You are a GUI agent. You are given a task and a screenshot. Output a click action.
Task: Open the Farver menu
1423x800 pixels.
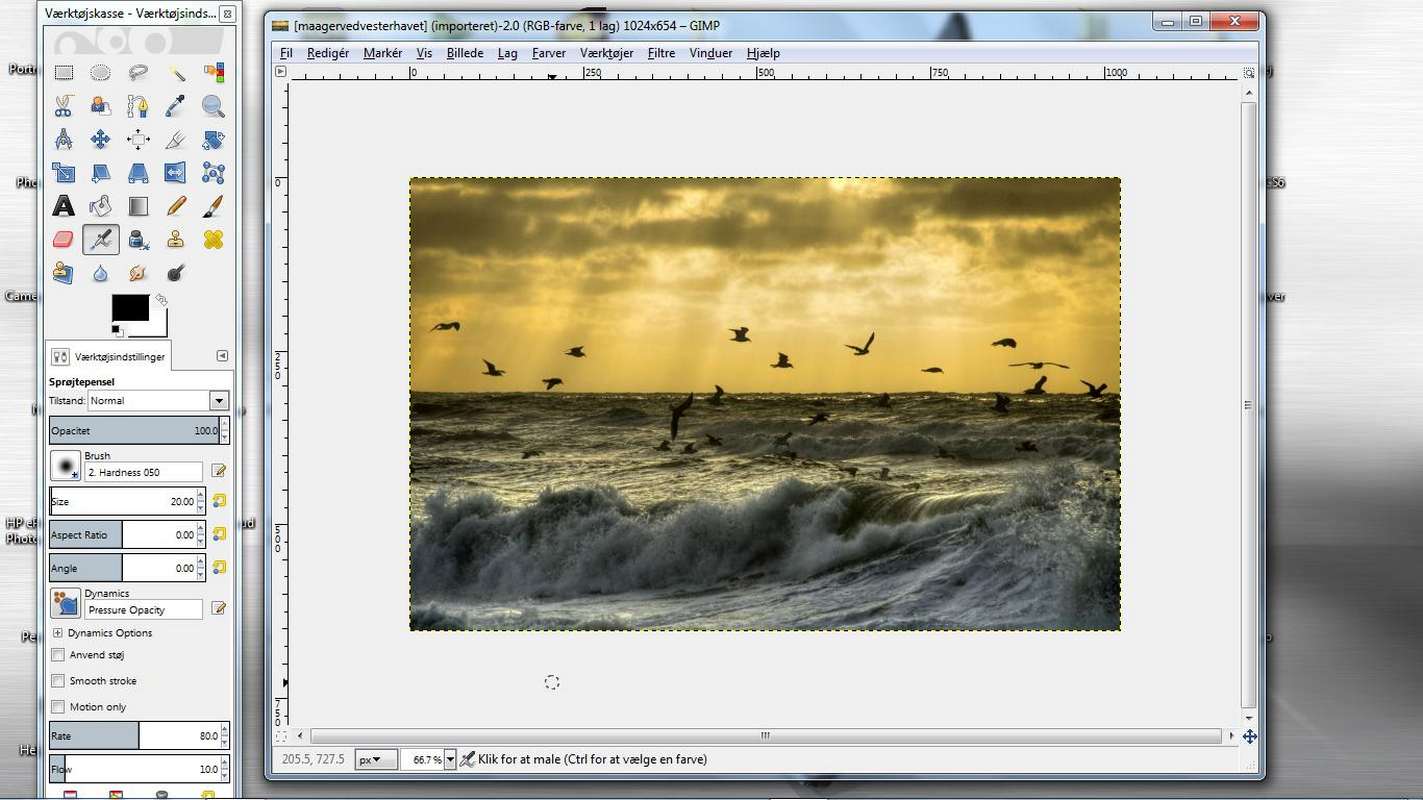[548, 53]
